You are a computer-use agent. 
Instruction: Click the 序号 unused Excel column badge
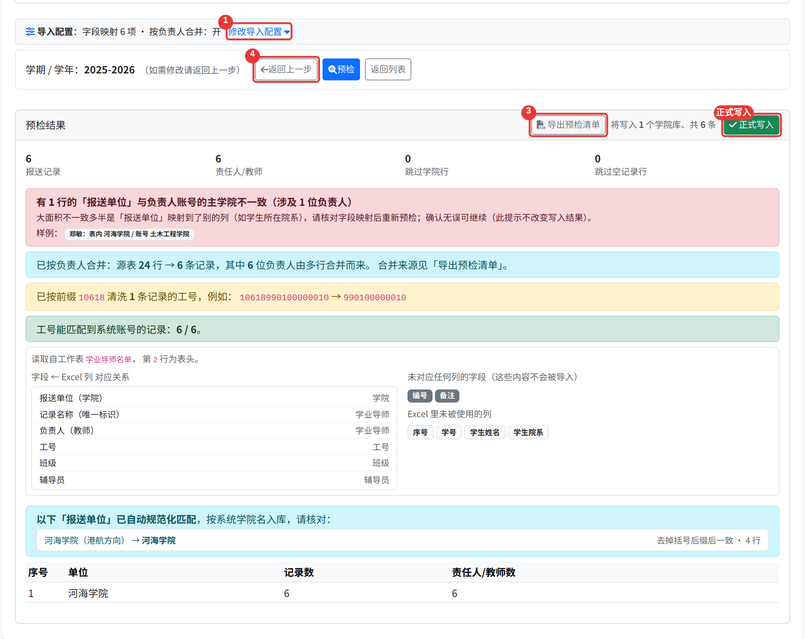pos(420,433)
